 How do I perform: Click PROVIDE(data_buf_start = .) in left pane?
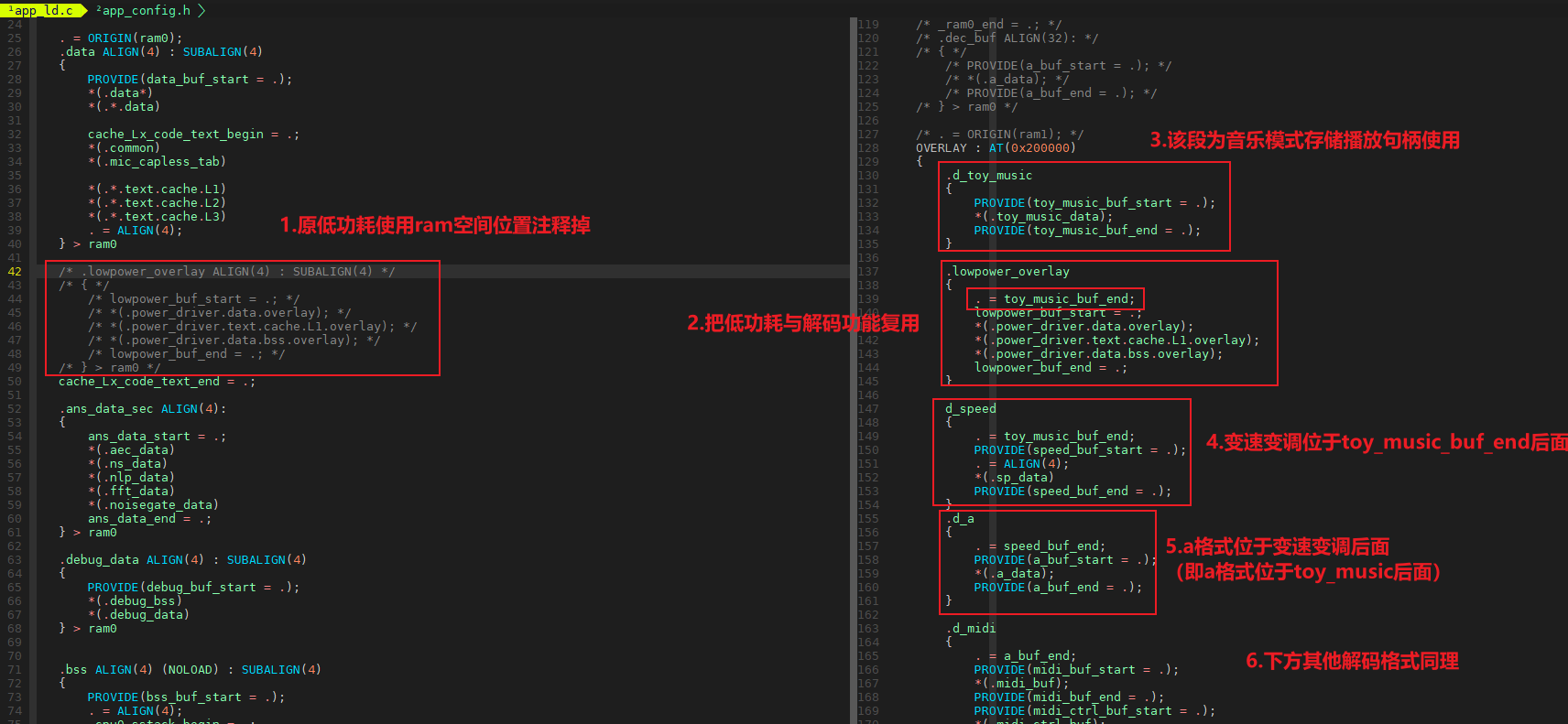point(190,79)
